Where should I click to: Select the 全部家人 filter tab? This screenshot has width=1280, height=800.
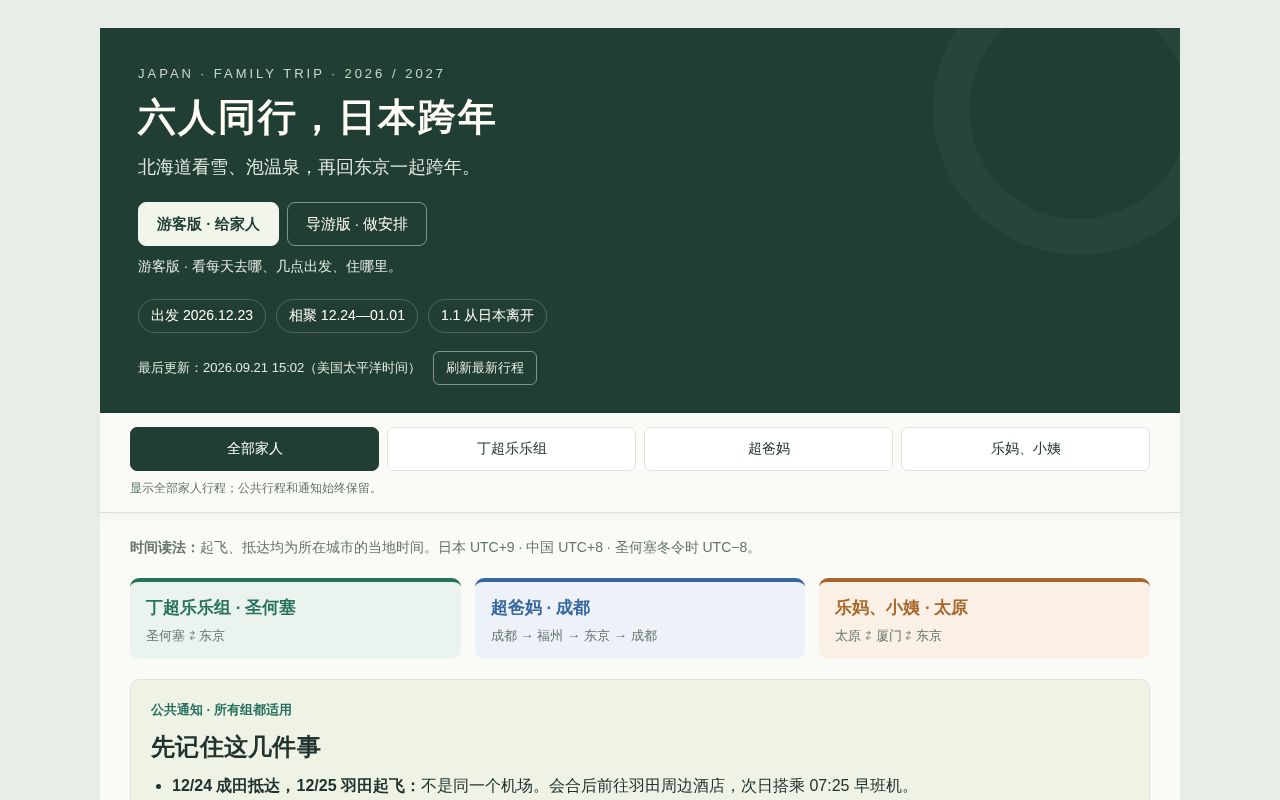(254, 449)
